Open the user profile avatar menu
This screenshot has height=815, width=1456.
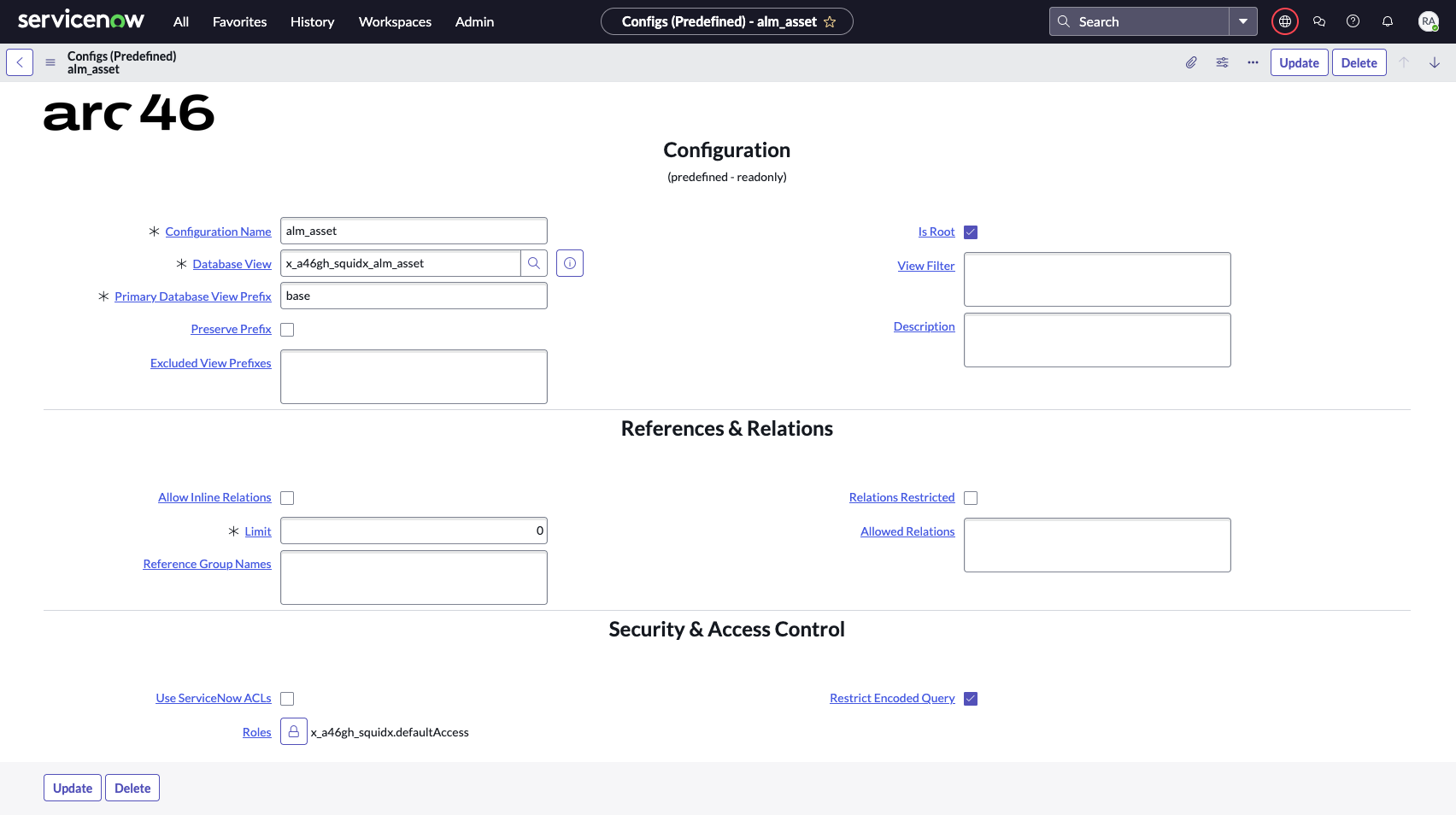(x=1428, y=21)
